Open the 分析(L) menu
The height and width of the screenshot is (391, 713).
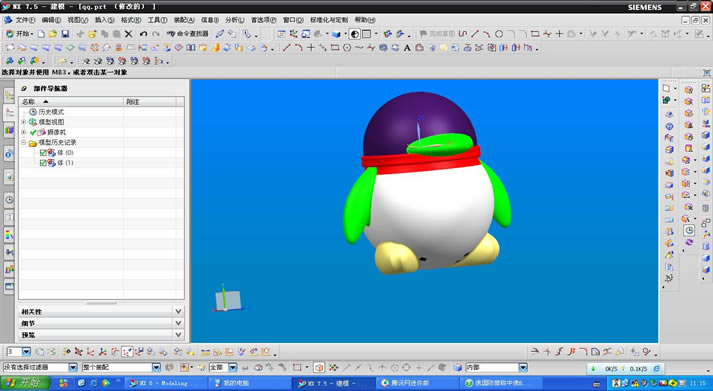pyautogui.click(x=235, y=20)
